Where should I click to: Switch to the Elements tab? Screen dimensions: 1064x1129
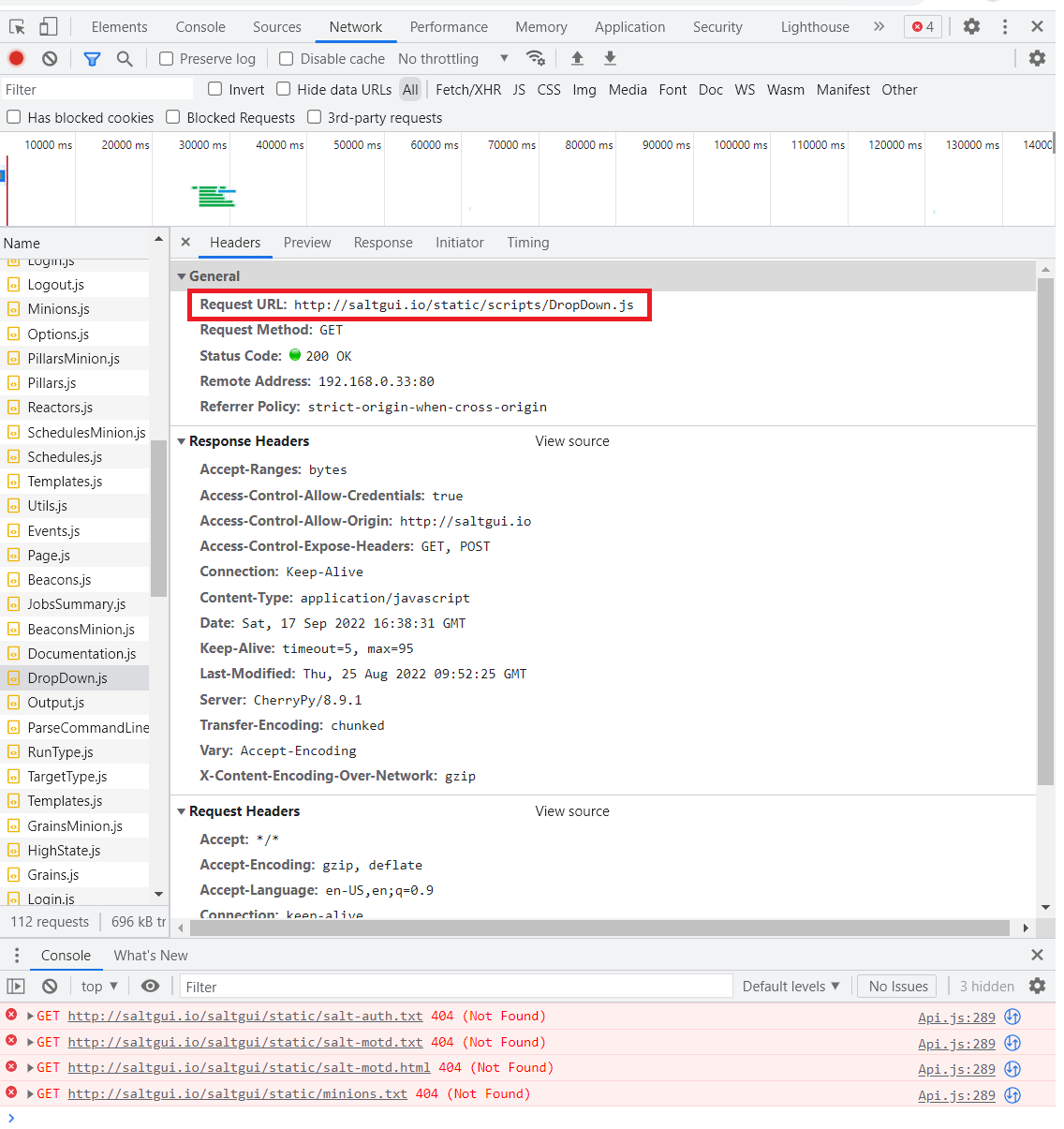119,26
